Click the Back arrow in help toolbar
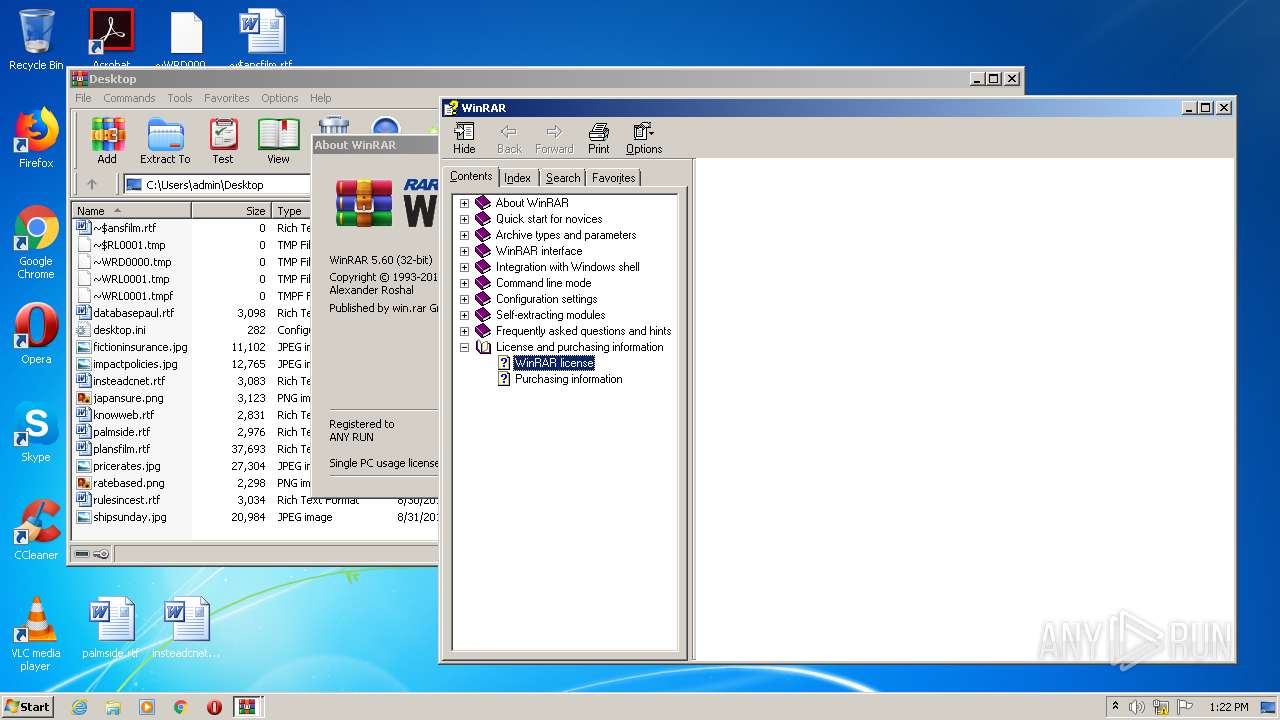The image size is (1280, 720). coord(509,139)
